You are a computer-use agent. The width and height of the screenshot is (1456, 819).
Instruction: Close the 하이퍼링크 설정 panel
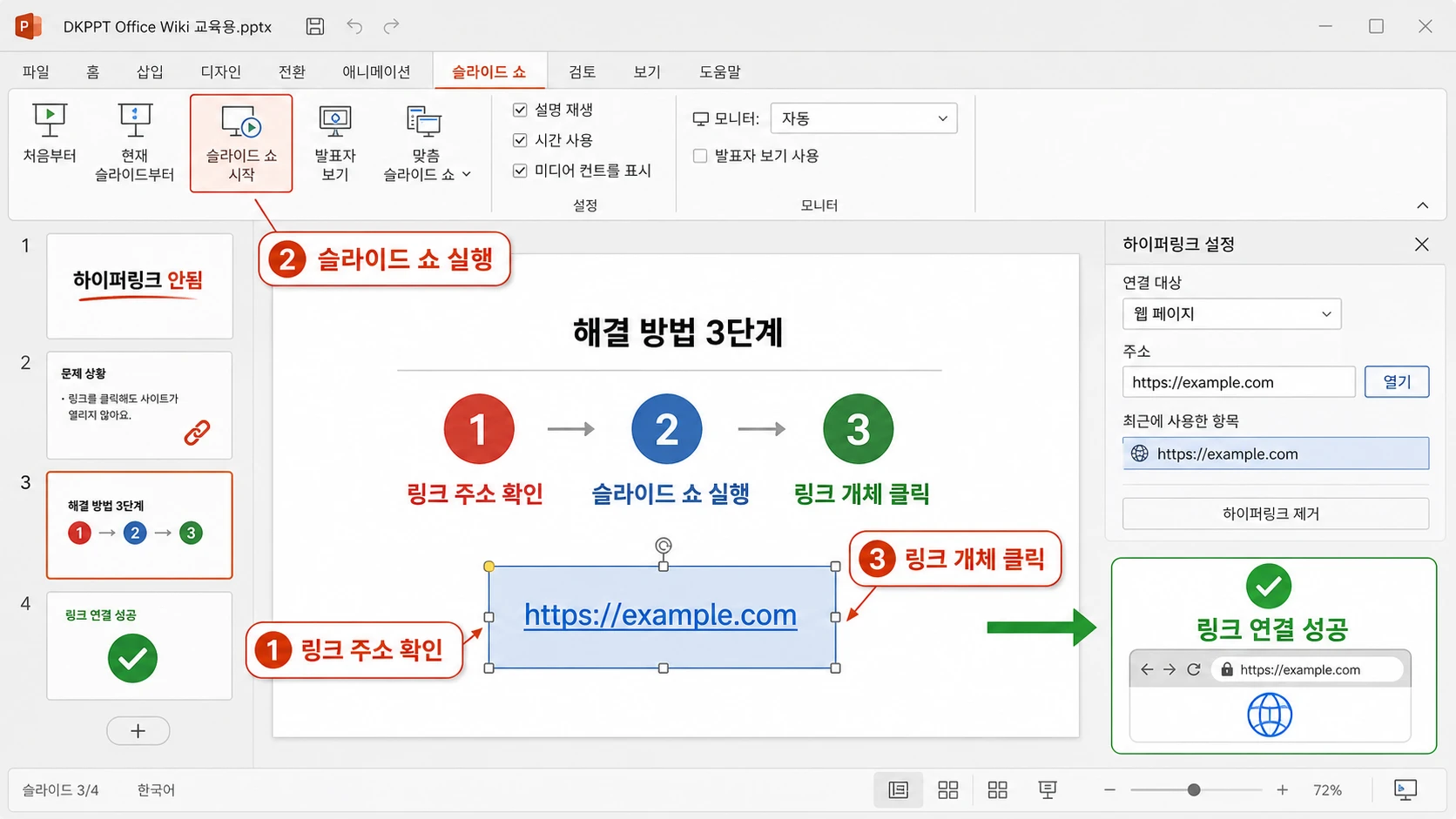[1422, 245]
